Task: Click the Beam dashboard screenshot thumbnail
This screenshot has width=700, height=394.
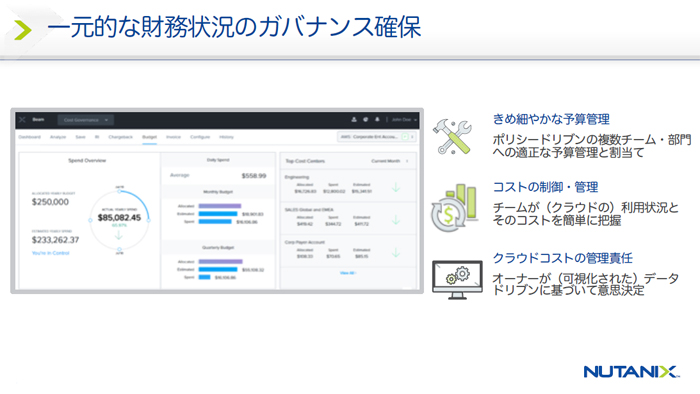Action: (x=217, y=201)
